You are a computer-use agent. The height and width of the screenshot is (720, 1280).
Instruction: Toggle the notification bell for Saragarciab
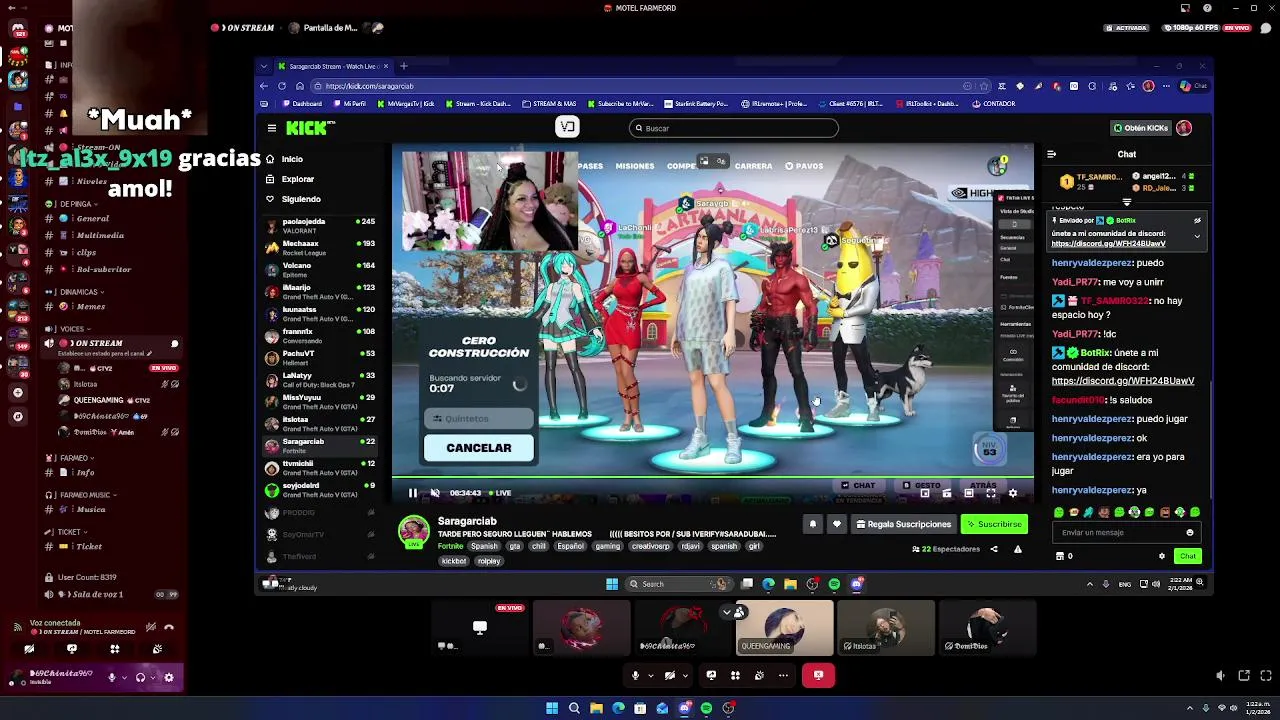[x=812, y=524]
